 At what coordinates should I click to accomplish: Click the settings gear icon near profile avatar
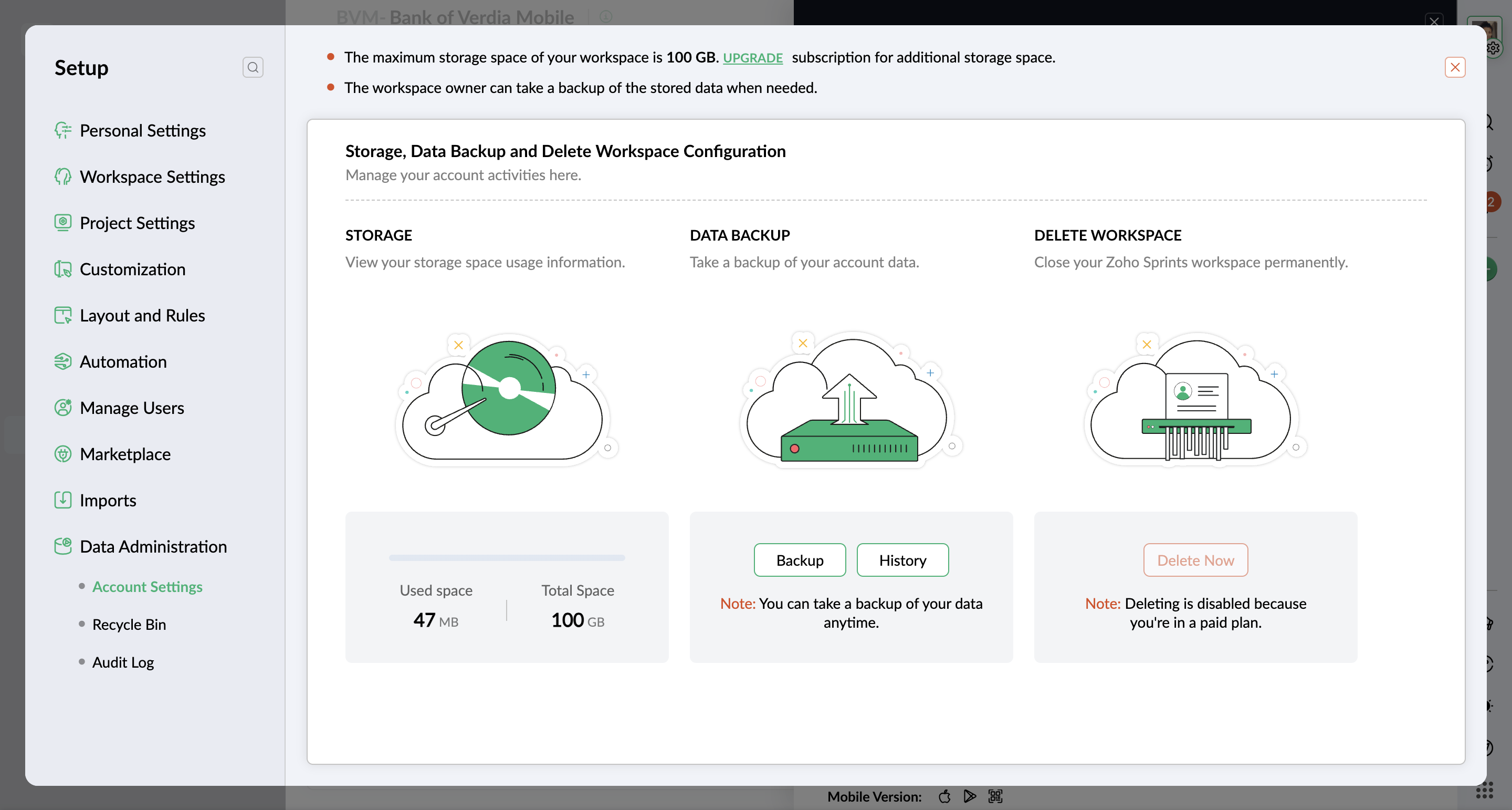click(x=1493, y=48)
